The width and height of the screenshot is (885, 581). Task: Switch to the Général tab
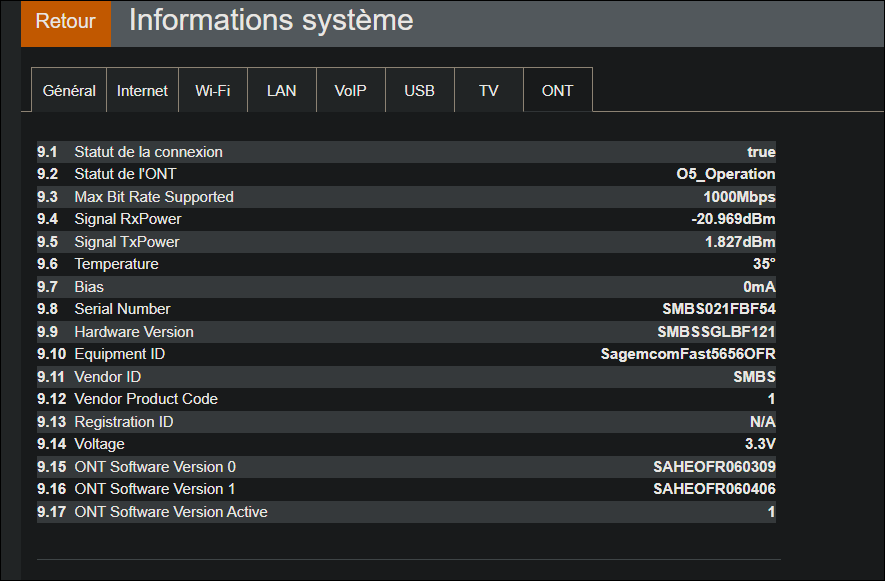pyautogui.click(x=68, y=90)
